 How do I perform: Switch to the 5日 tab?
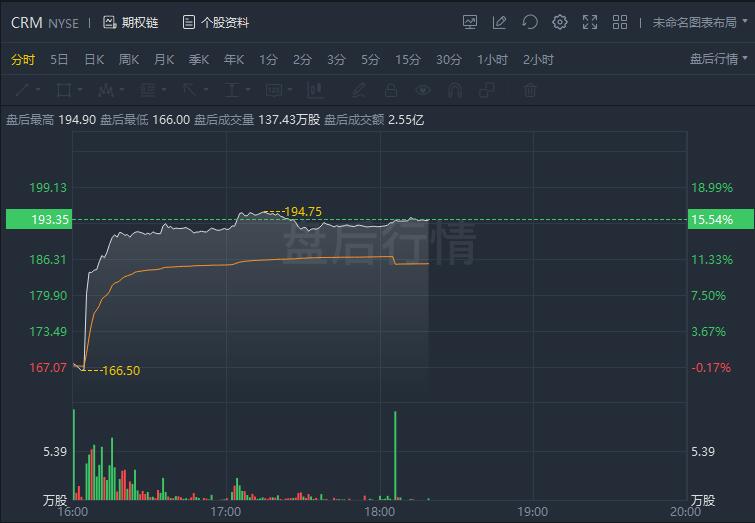(59, 60)
